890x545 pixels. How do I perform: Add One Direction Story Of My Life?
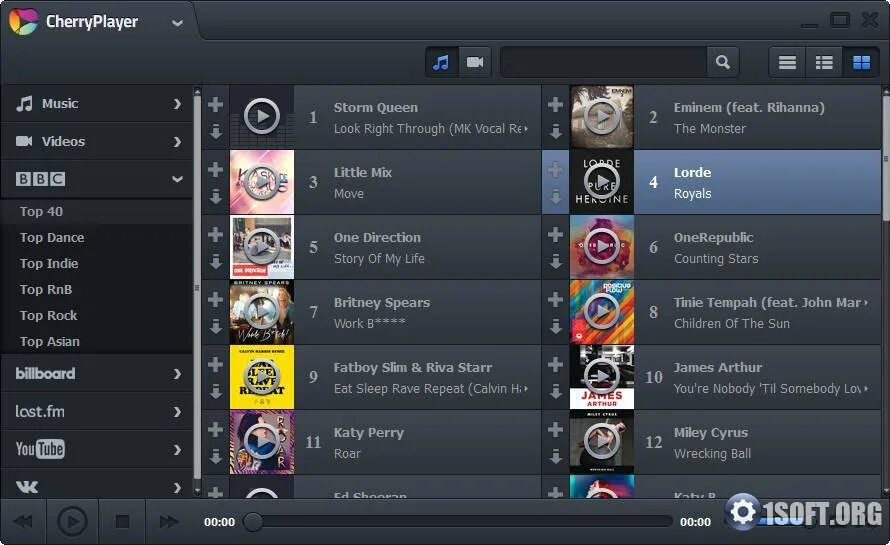[x=215, y=234]
